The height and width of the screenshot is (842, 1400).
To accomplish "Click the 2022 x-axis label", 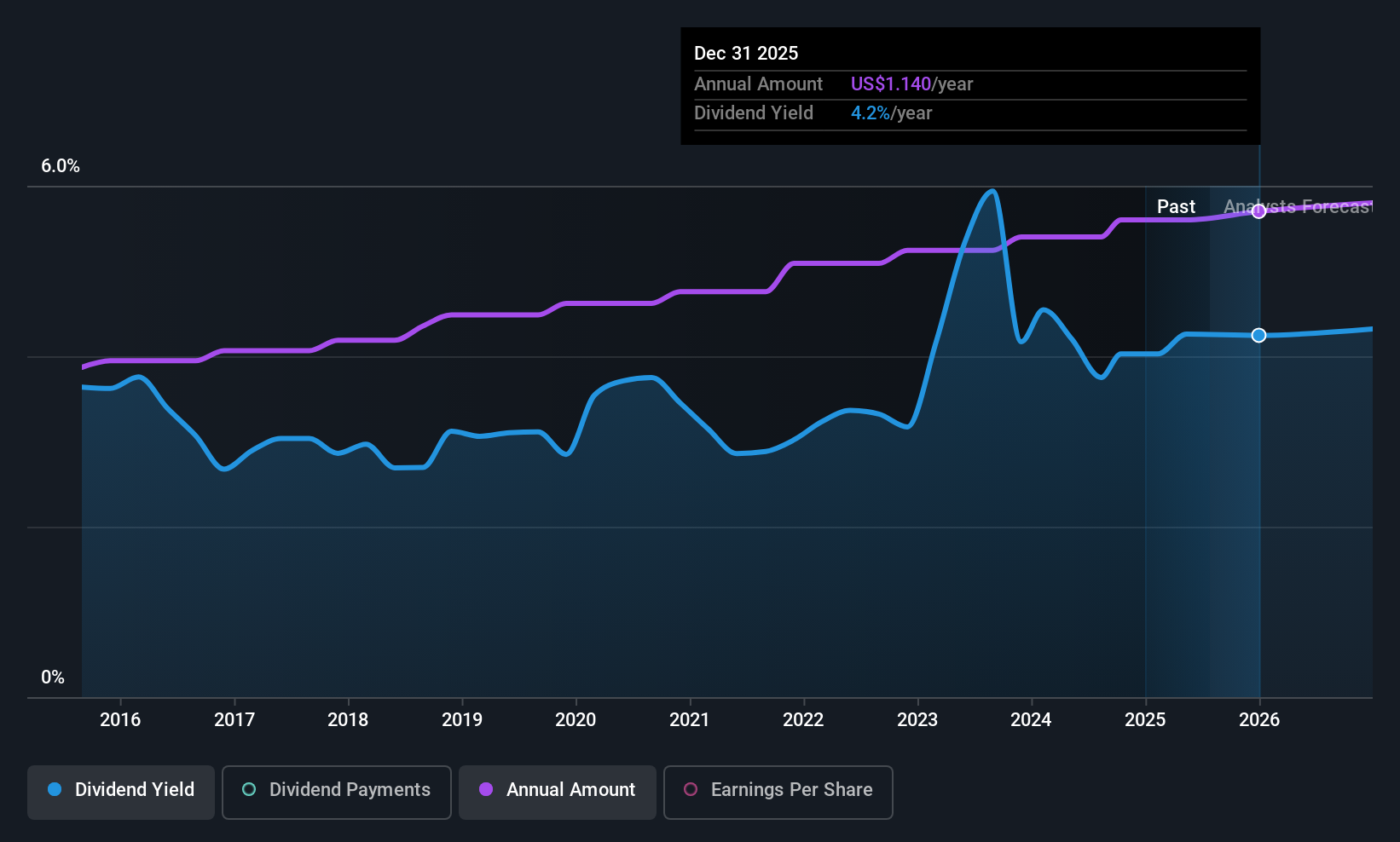I will coord(803,719).
